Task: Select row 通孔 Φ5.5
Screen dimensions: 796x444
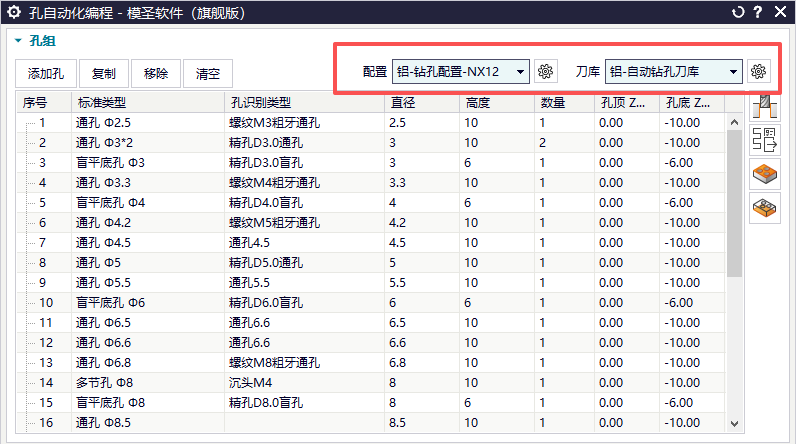Action: [x=371, y=283]
